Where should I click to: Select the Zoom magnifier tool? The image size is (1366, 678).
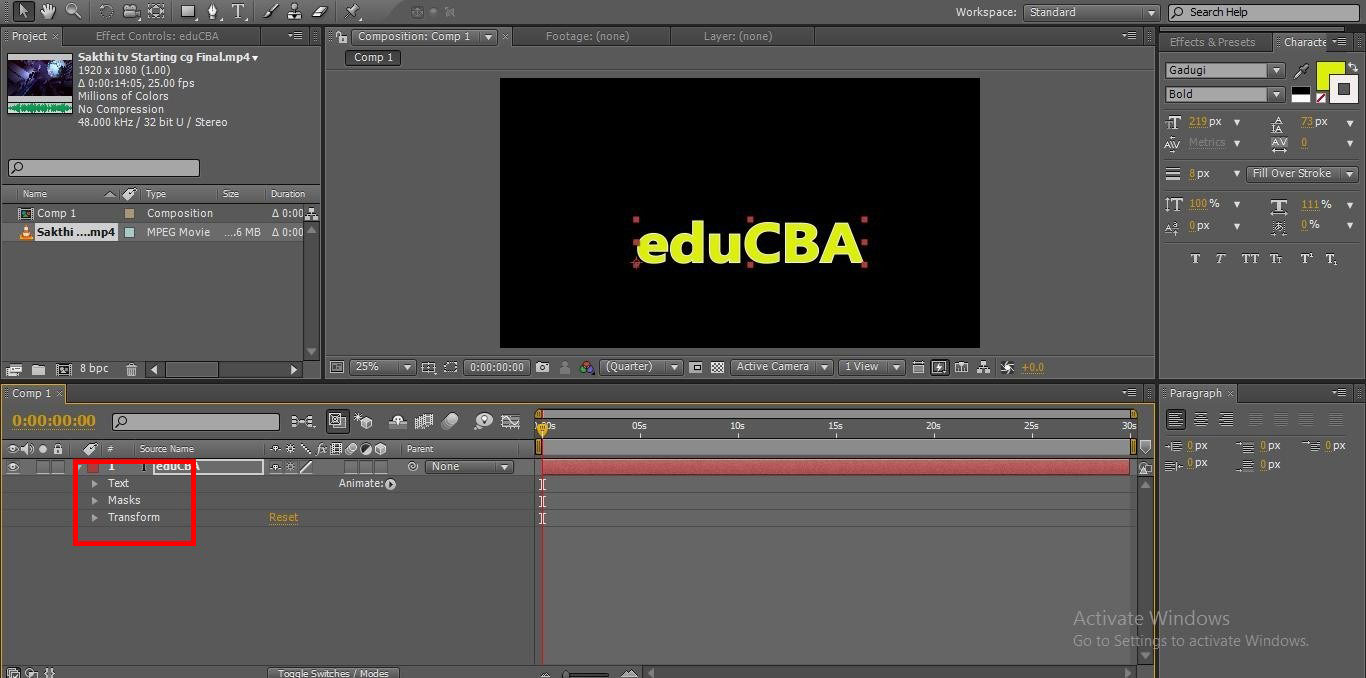73,11
